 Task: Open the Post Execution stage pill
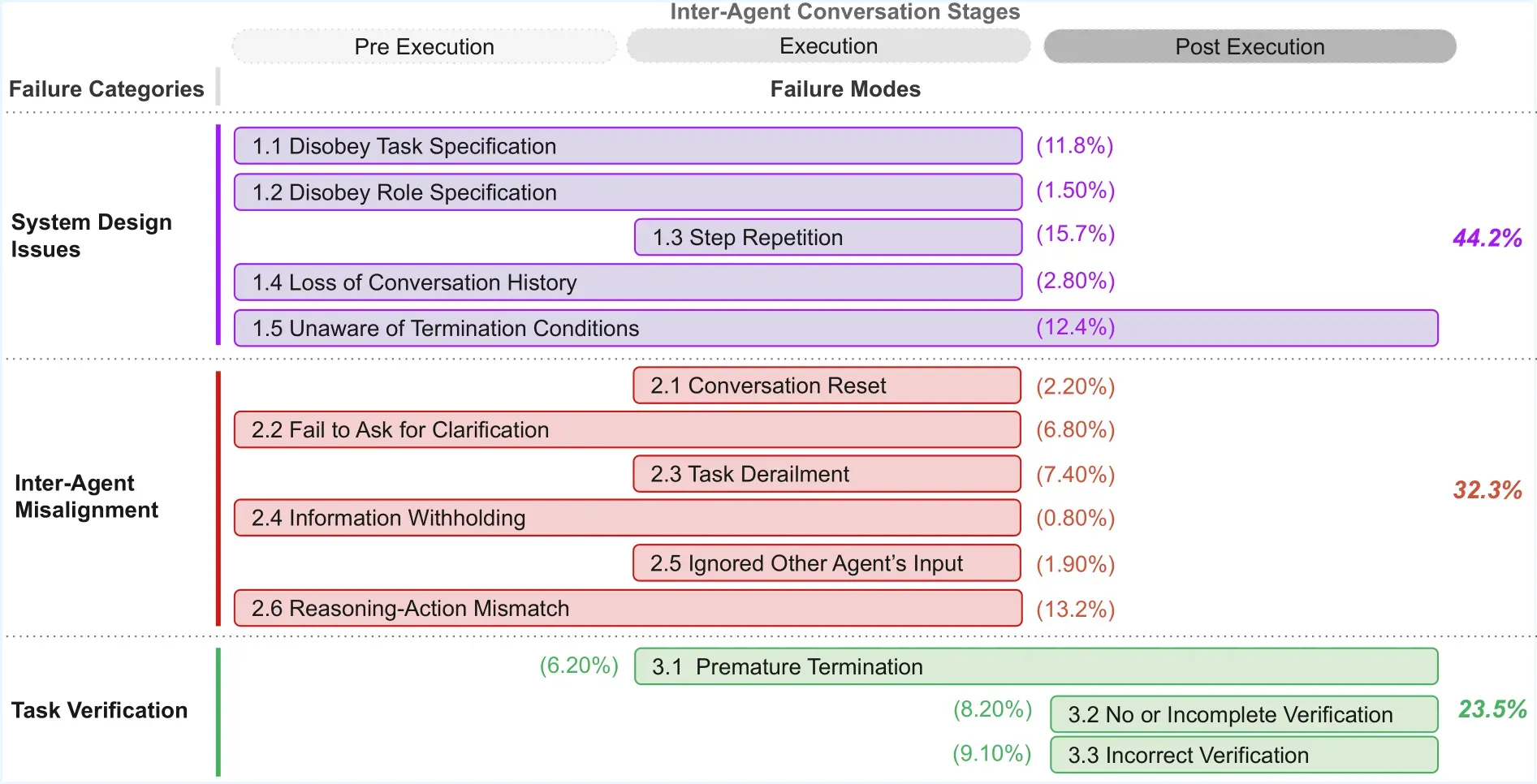(1250, 47)
